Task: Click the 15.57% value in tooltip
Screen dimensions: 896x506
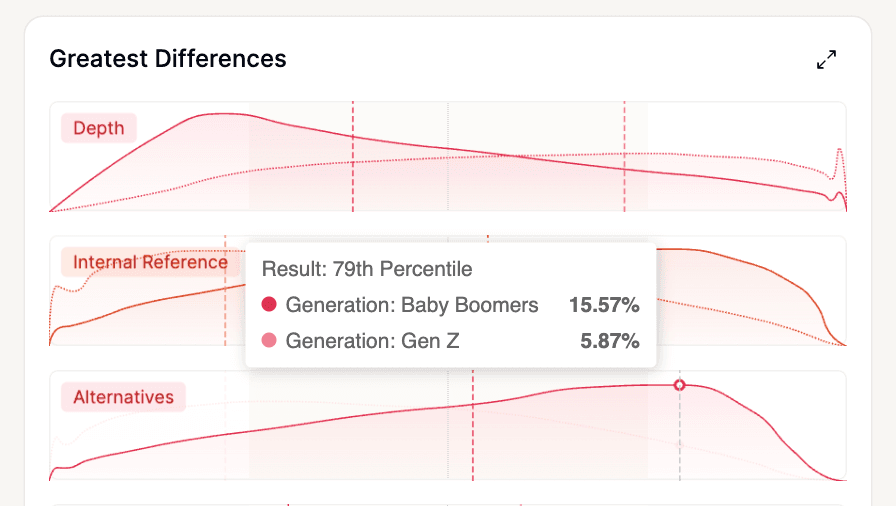Action: click(x=604, y=305)
